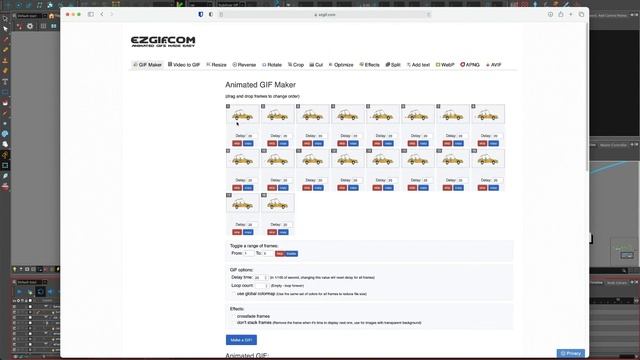Viewport: 640px width, 360px height.
Task: Click the red skip button under frame 1
Action: pos(237,144)
